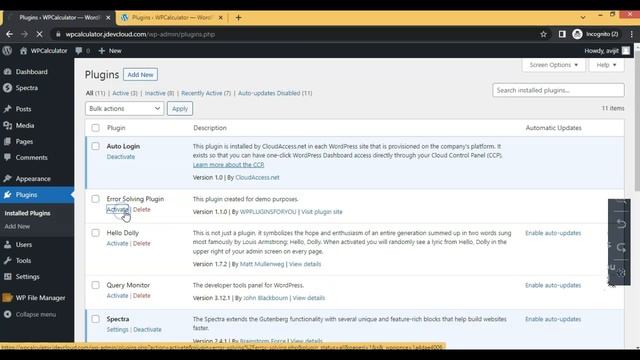
Task: Open Add New plugins submenu item
Action: click(17, 226)
